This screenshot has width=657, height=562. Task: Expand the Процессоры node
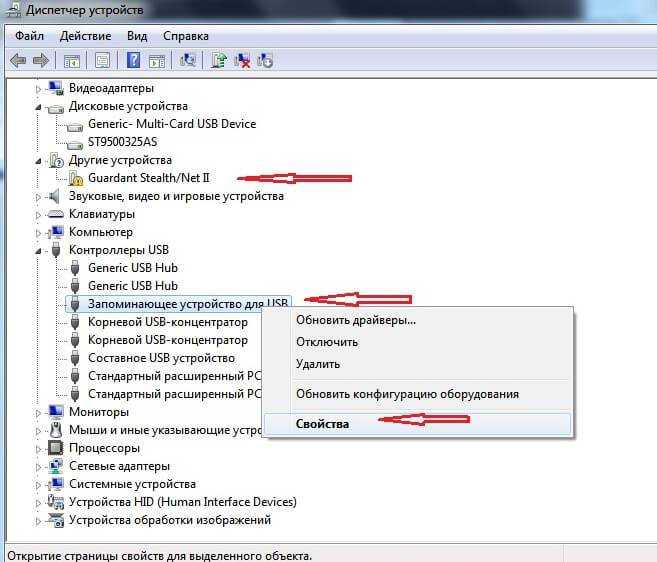tap(38, 449)
